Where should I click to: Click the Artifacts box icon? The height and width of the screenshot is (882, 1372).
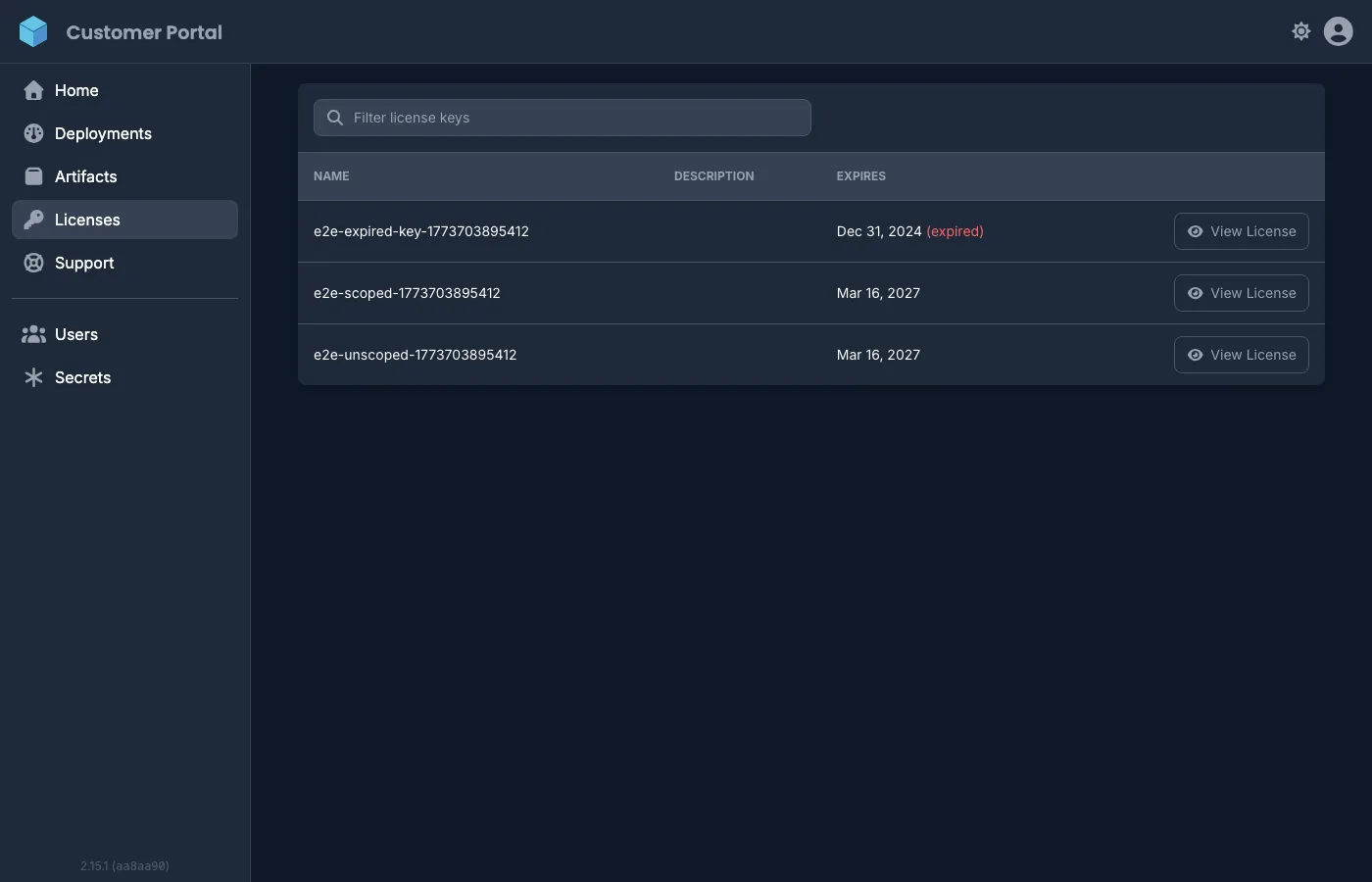34,176
